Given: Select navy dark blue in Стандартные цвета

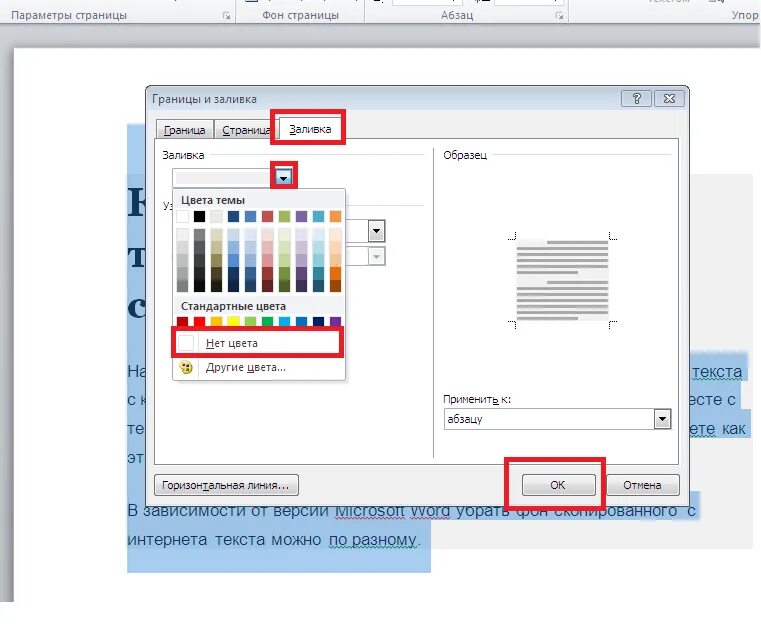Looking at the screenshot, I should [x=318, y=321].
